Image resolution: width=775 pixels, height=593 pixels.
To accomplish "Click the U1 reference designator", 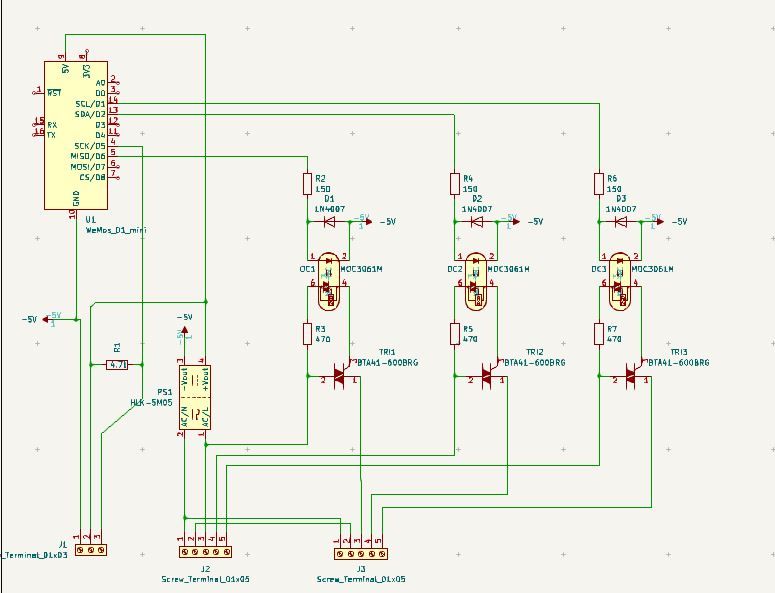I will pos(91,220).
